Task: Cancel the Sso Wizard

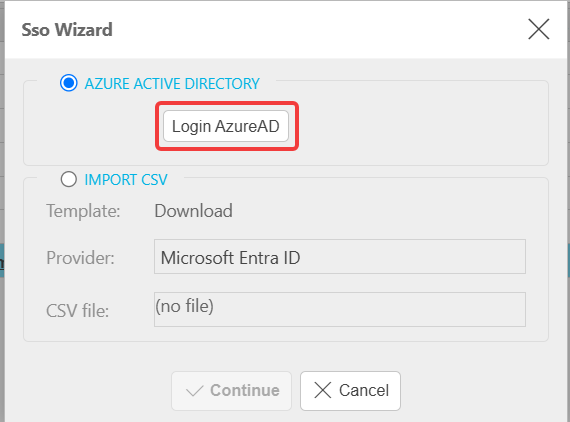Action: point(350,391)
